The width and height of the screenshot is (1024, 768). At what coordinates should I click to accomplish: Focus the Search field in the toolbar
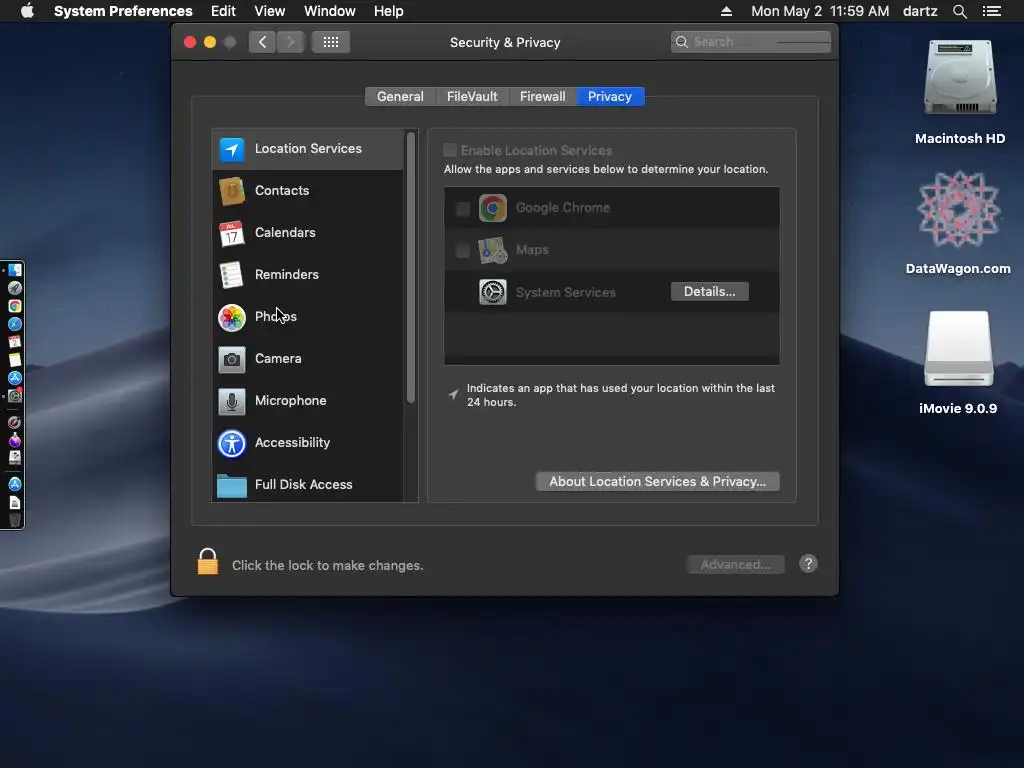(750, 42)
